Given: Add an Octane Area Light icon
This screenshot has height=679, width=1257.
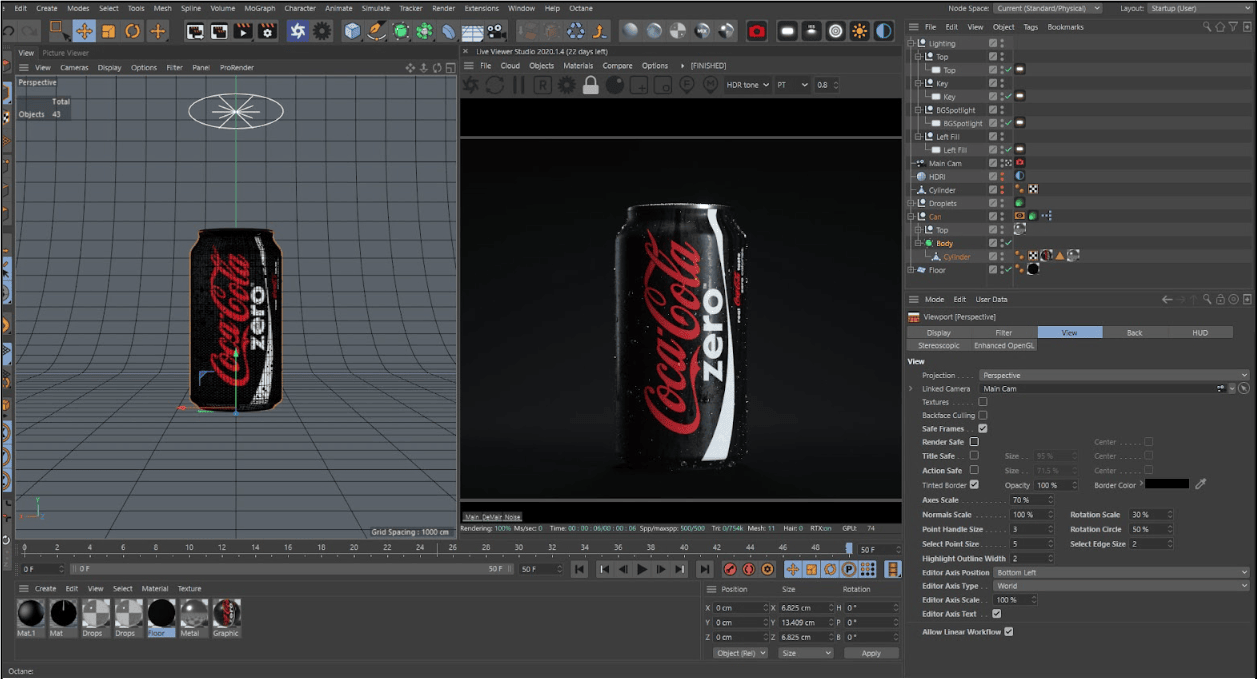Looking at the screenshot, I should coord(788,31).
